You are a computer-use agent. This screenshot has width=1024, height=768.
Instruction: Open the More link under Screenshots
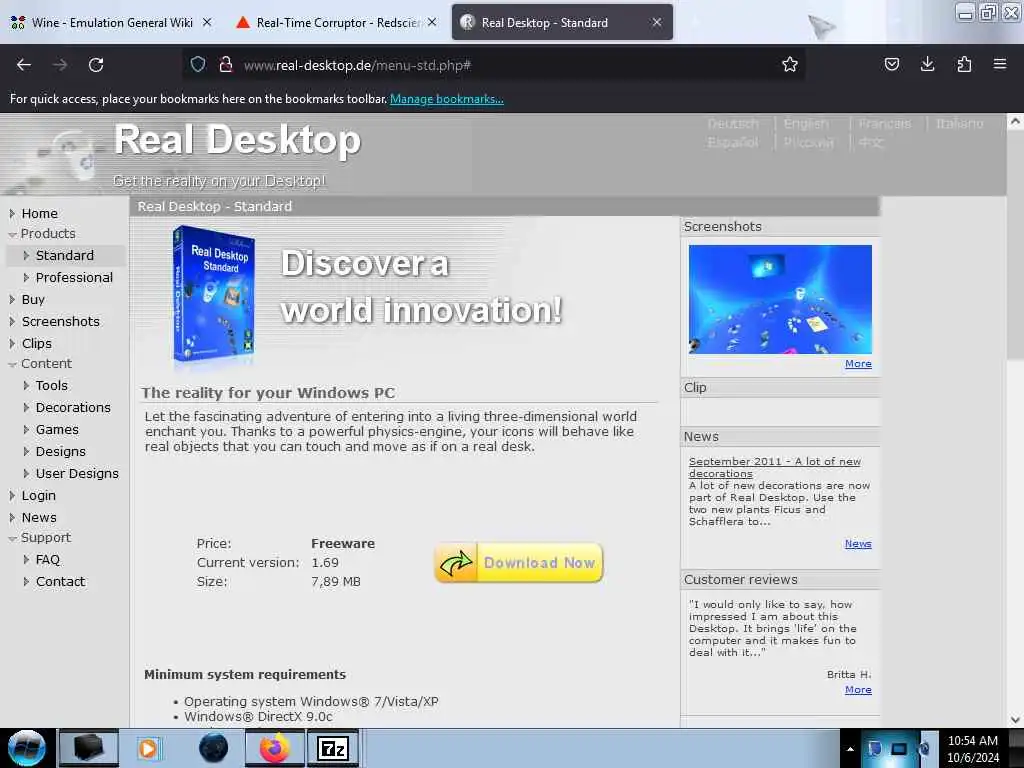858,364
